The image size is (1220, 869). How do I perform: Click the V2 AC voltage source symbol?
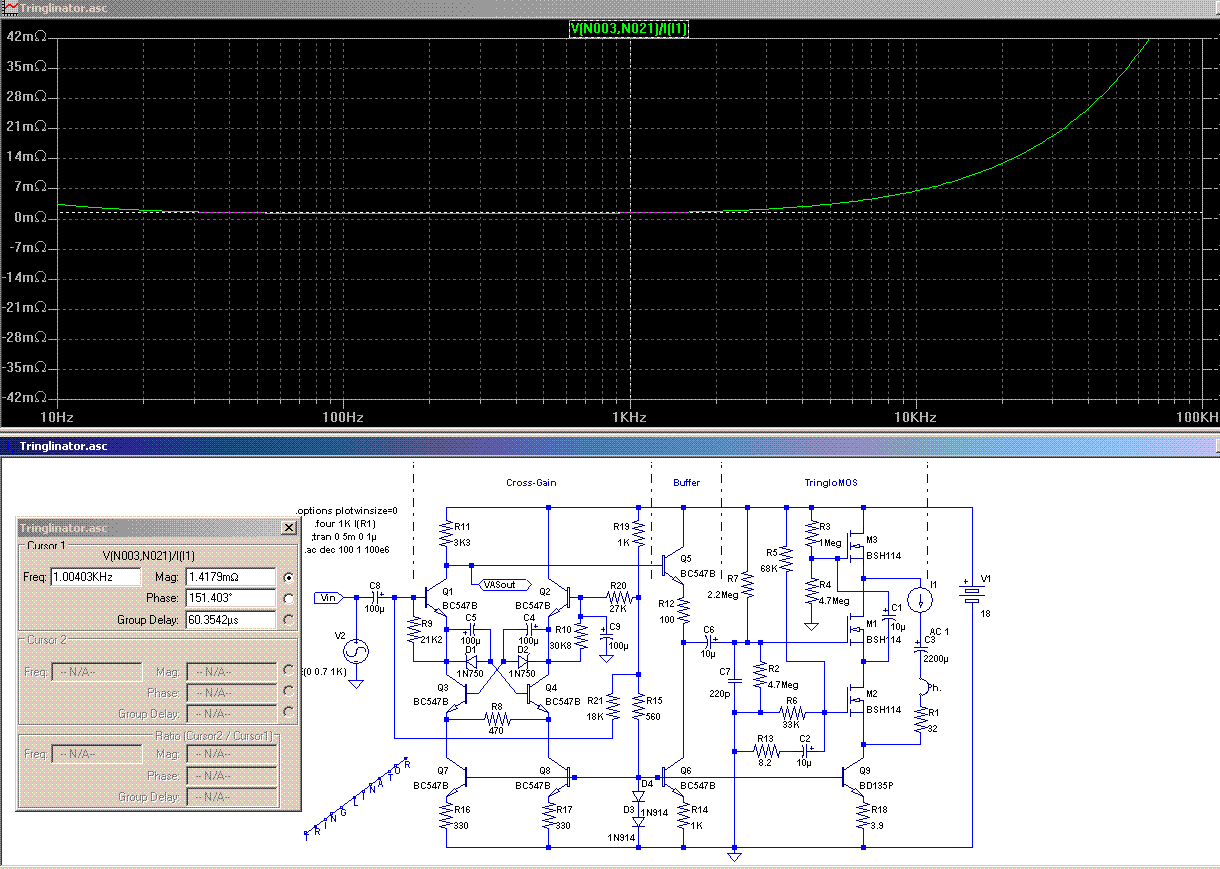[x=354, y=652]
